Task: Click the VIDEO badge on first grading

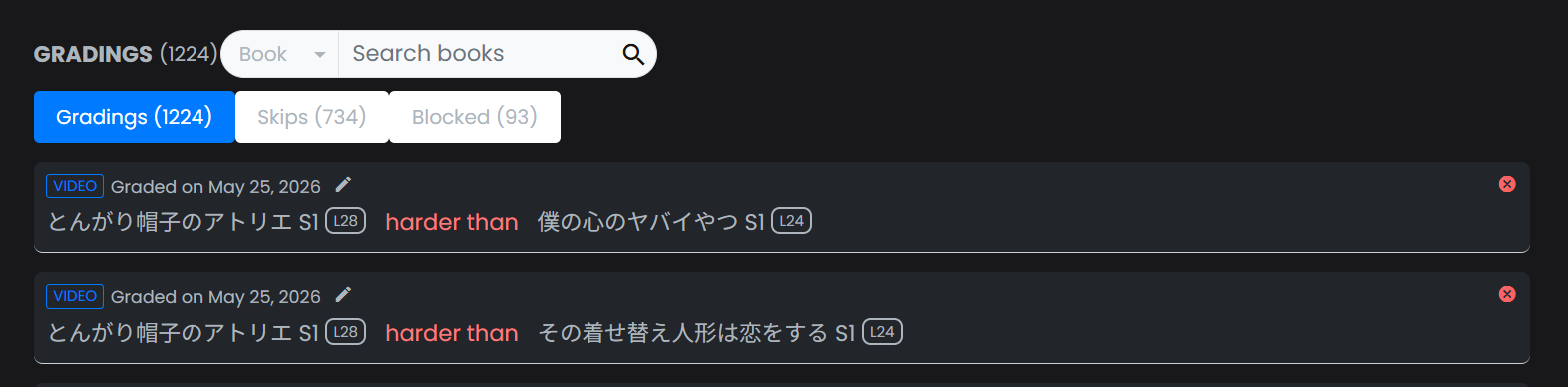Action: 75,186
